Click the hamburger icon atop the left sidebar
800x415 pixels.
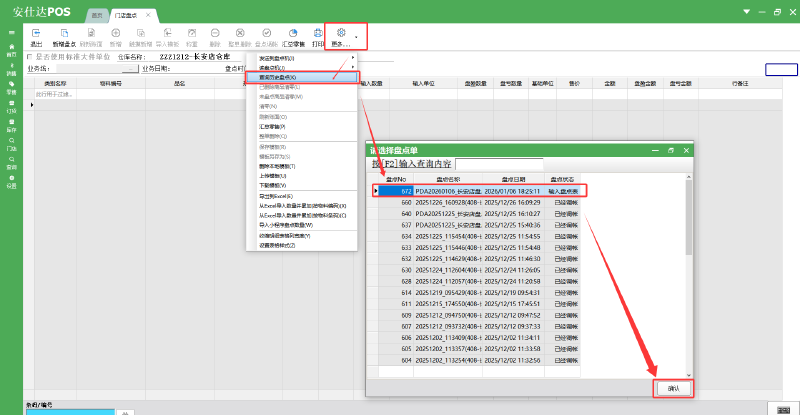pos(11,33)
